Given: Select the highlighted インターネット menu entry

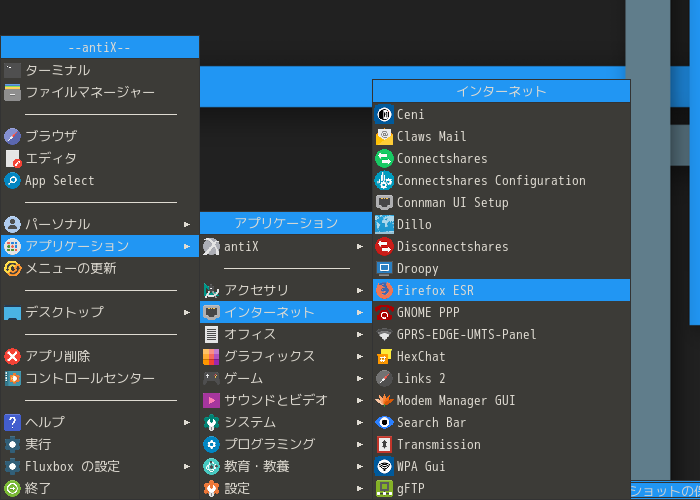Looking at the screenshot, I should click(x=286, y=312).
